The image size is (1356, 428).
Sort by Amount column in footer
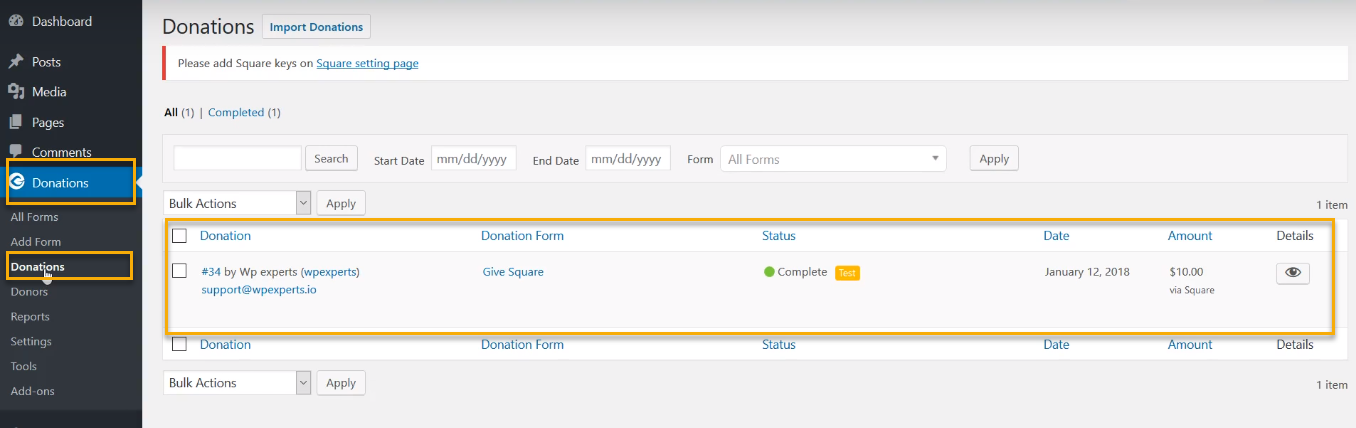tap(1190, 344)
